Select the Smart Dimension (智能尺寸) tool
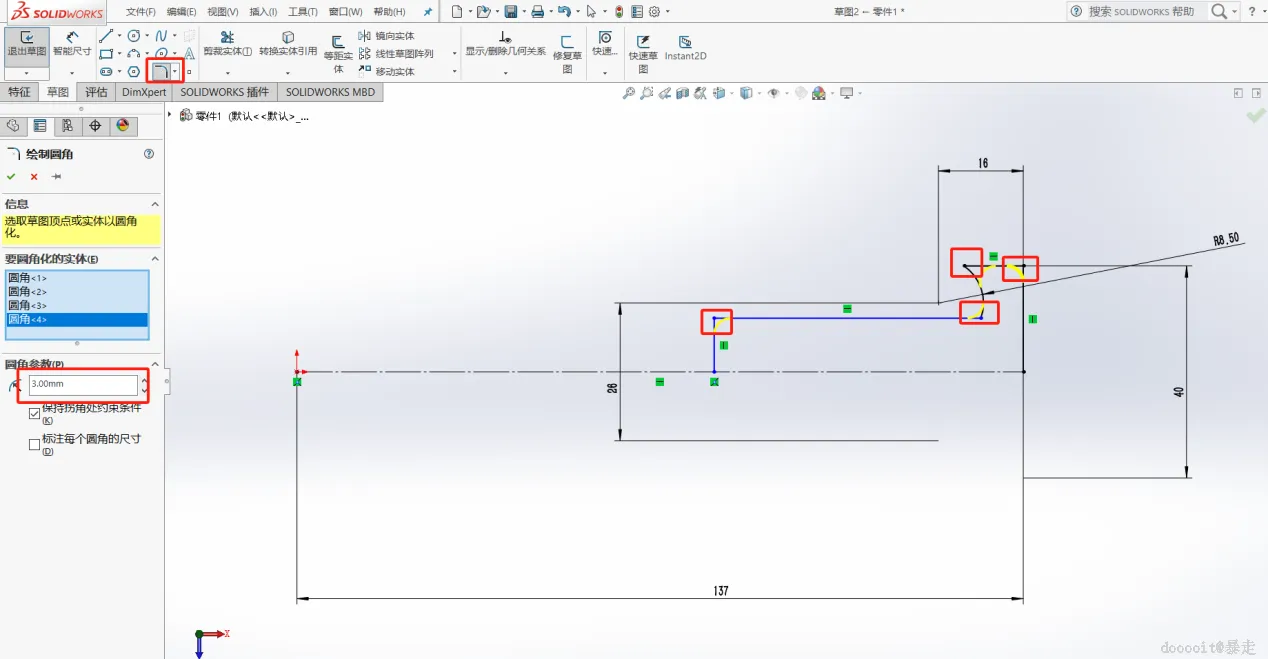The width and height of the screenshot is (1268, 659). pyautogui.click(x=72, y=44)
